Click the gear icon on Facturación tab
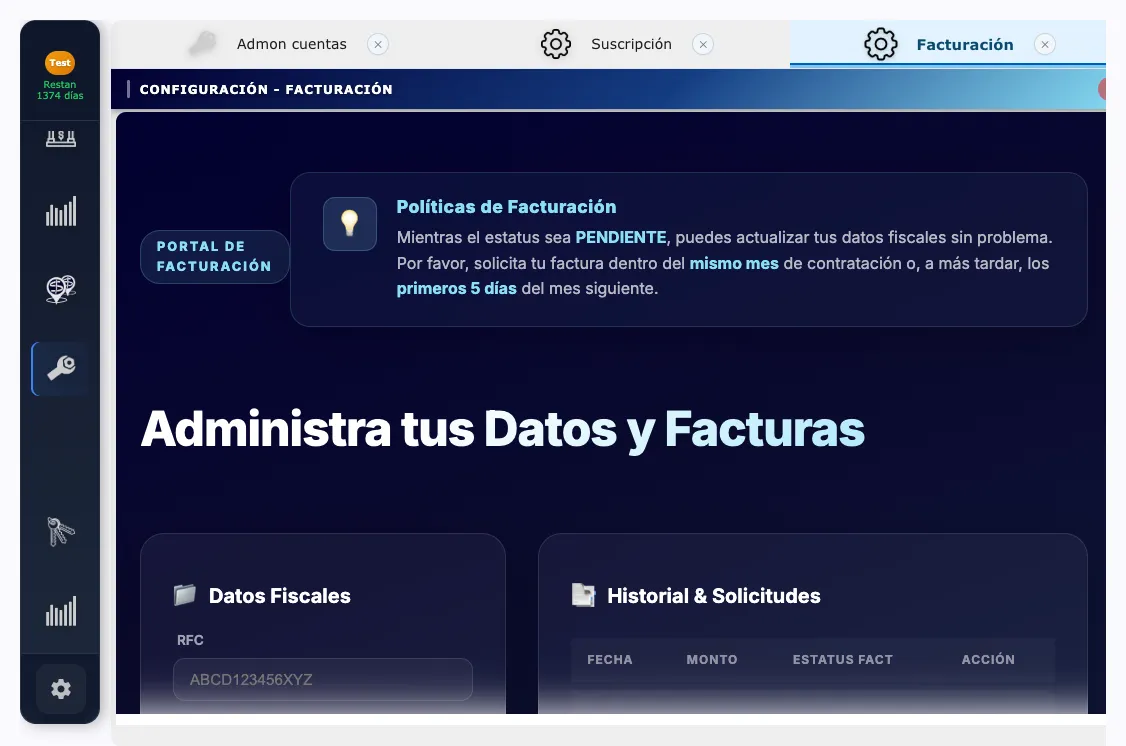 click(880, 45)
